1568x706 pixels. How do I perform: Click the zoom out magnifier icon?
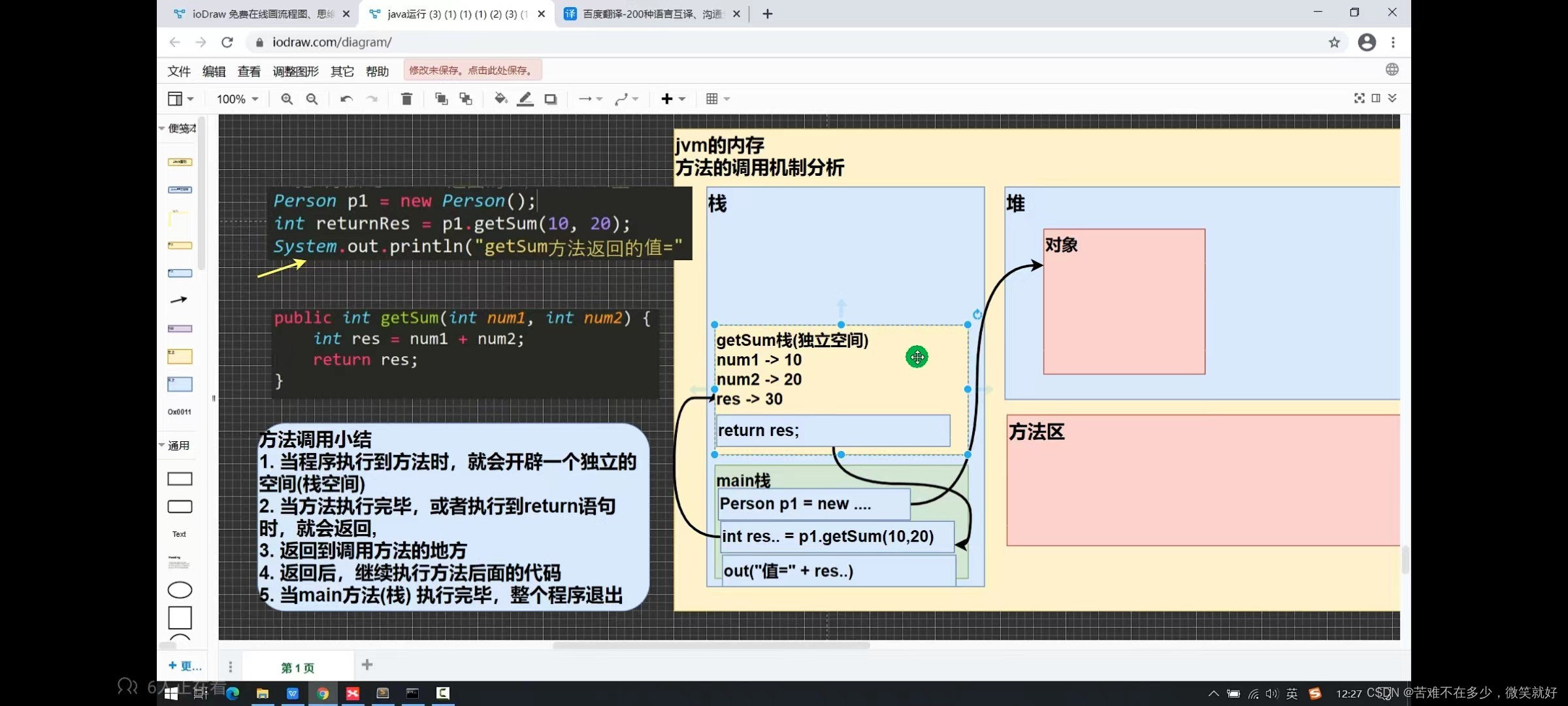[x=312, y=99]
